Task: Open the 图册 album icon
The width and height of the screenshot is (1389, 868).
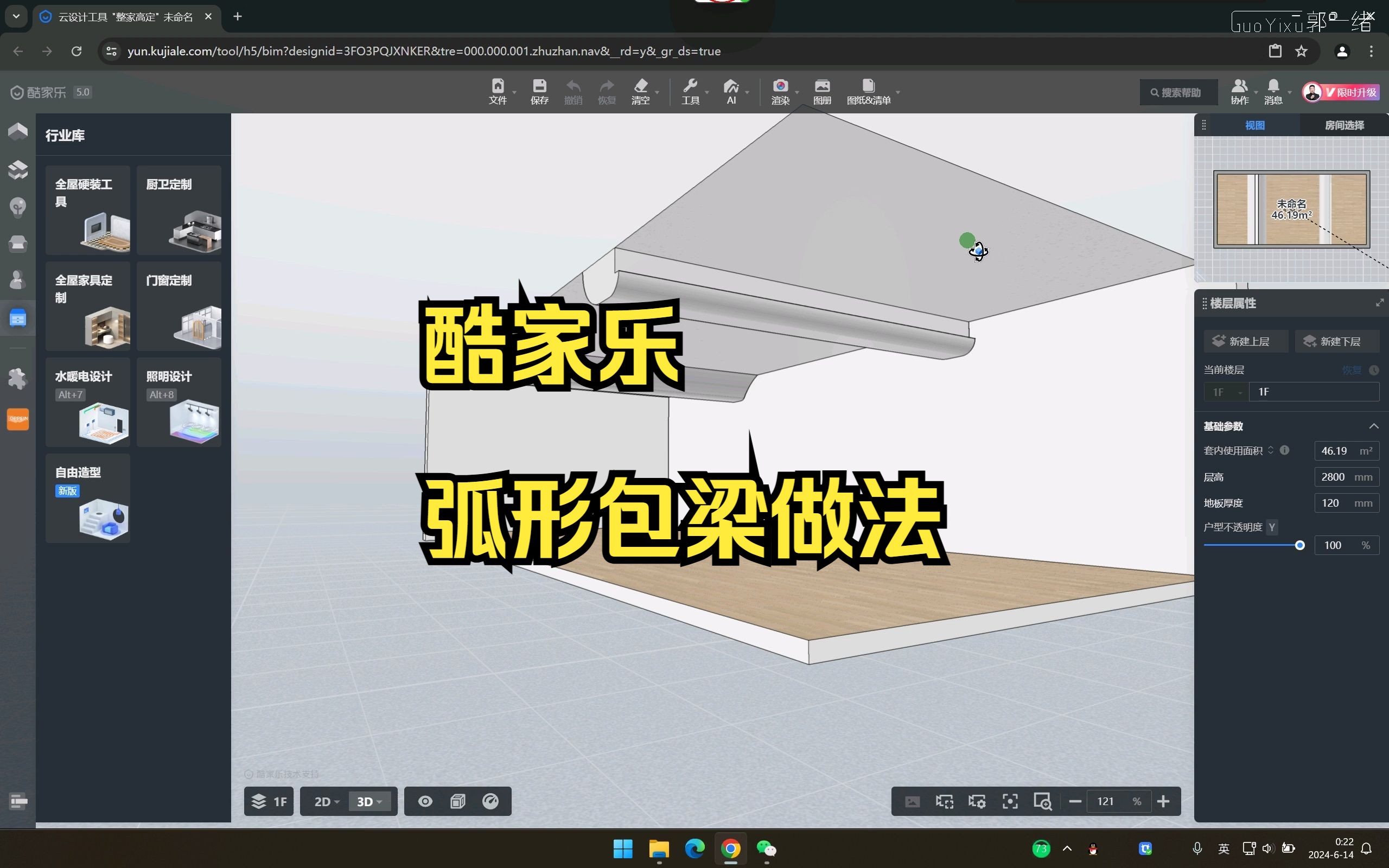Action: [822, 92]
